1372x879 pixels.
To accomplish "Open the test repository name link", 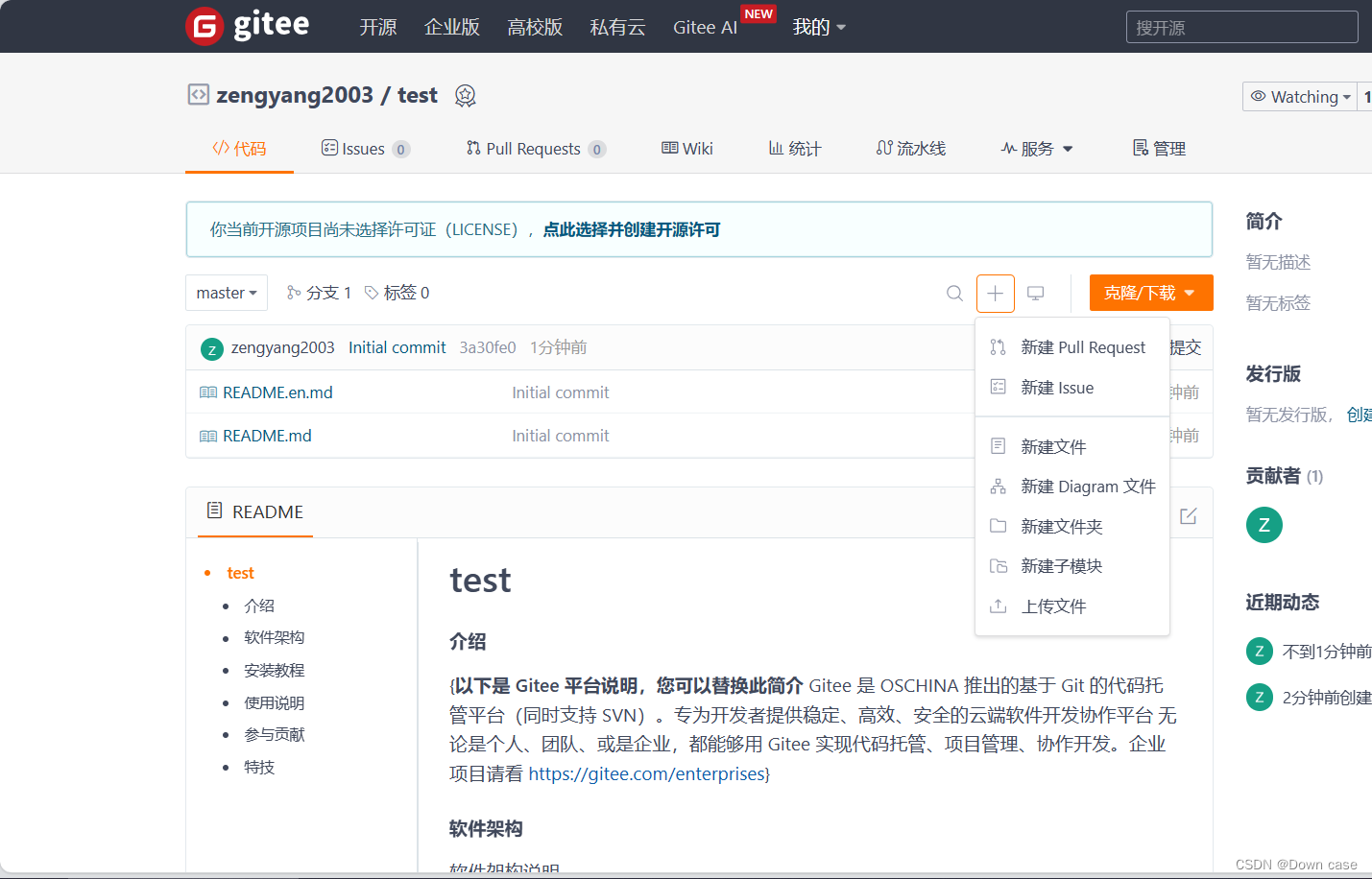I will (x=418, y=95).
